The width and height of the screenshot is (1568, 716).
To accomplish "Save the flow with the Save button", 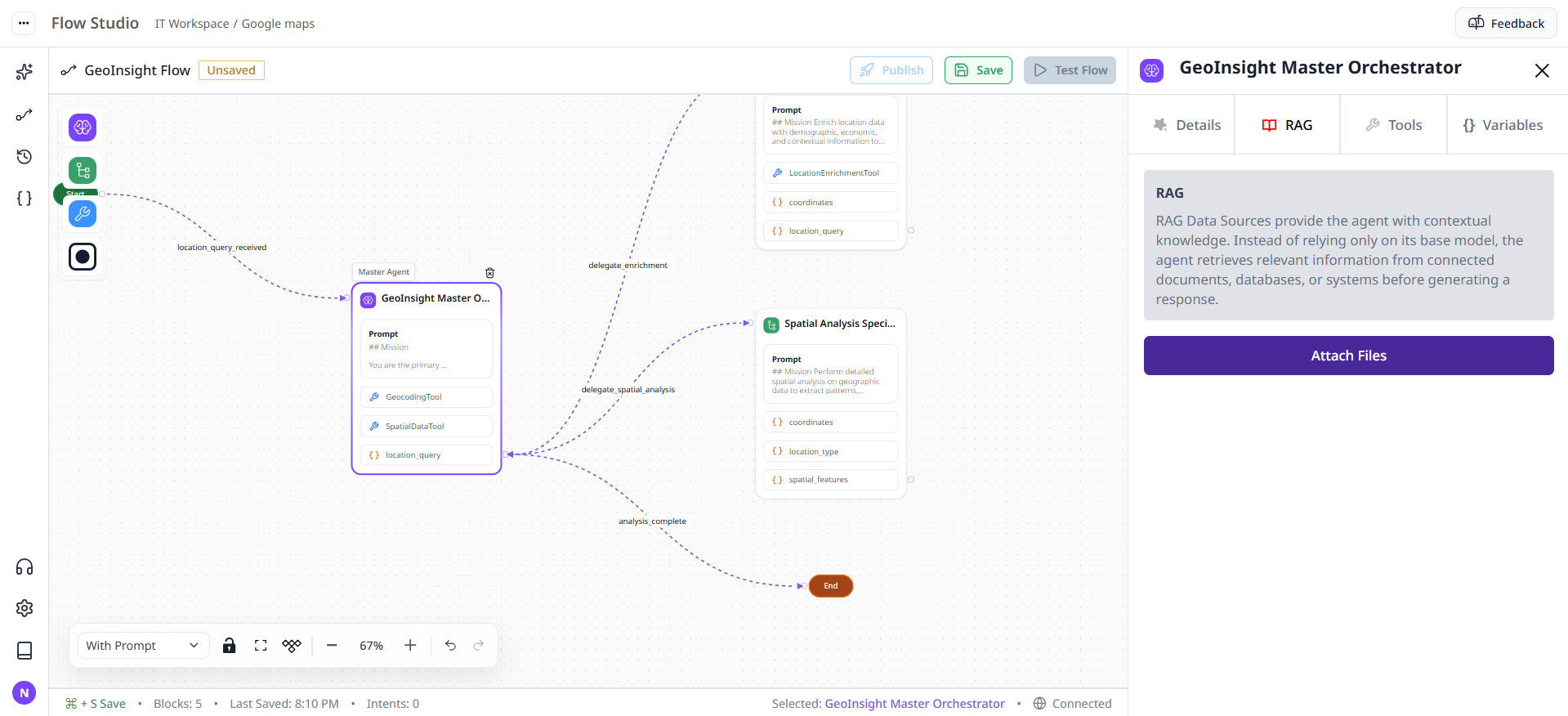I will click(x=979, y=70).
